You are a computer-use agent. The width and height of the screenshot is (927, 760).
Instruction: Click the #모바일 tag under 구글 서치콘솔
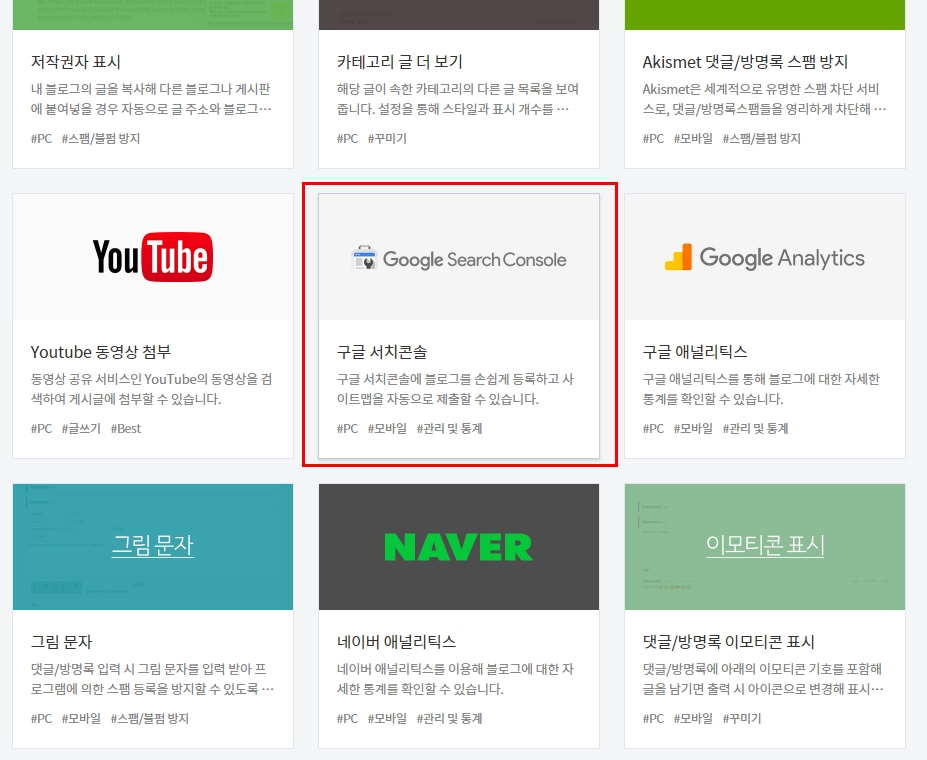tap(387, 428)
